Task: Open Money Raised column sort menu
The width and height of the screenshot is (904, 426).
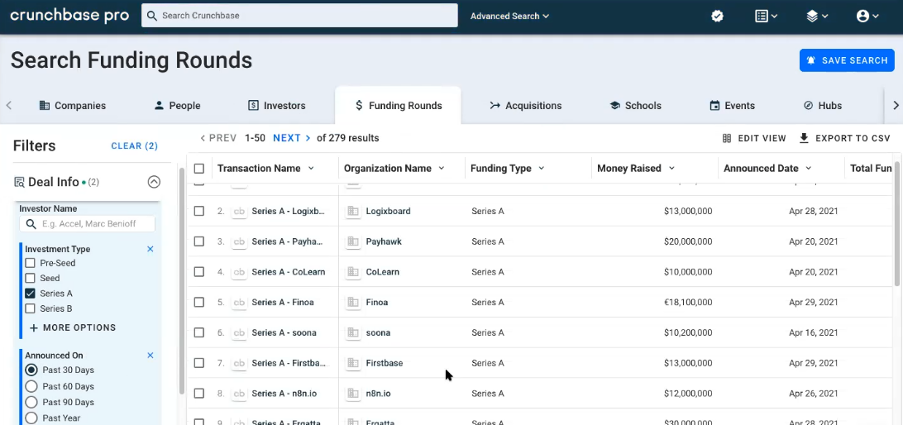Action: point(672,168)
